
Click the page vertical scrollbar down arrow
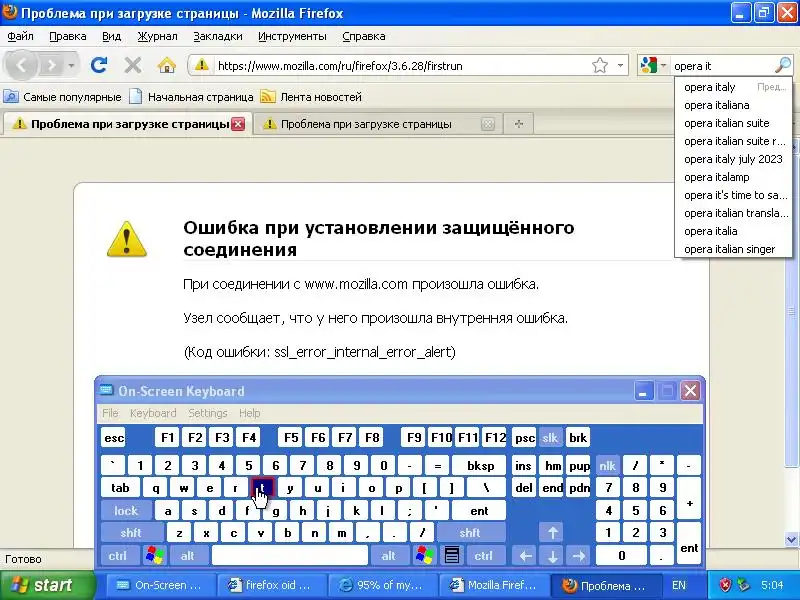point(791,539)
